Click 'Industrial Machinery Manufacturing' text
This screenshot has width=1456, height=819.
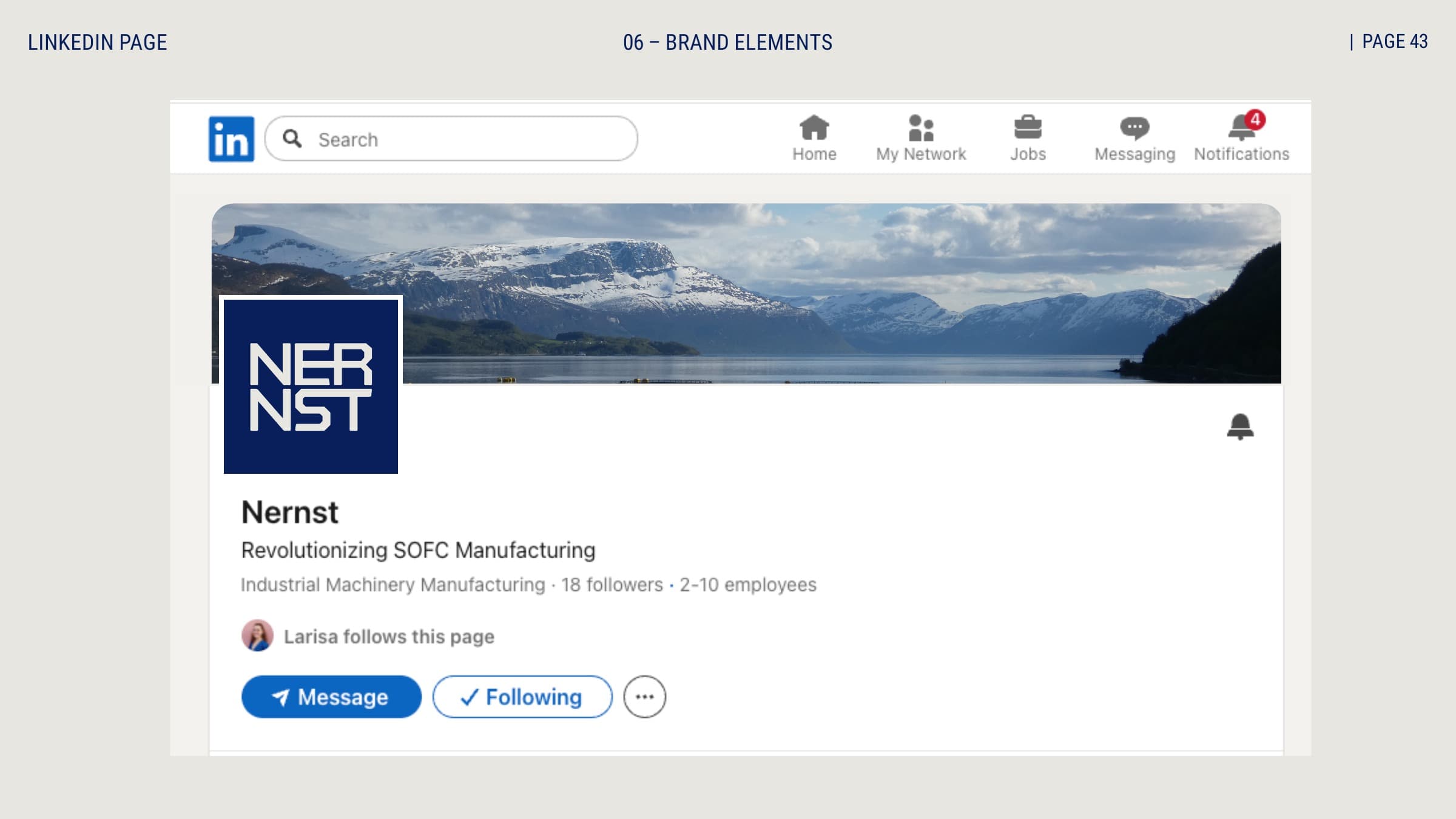click(393, 584)
